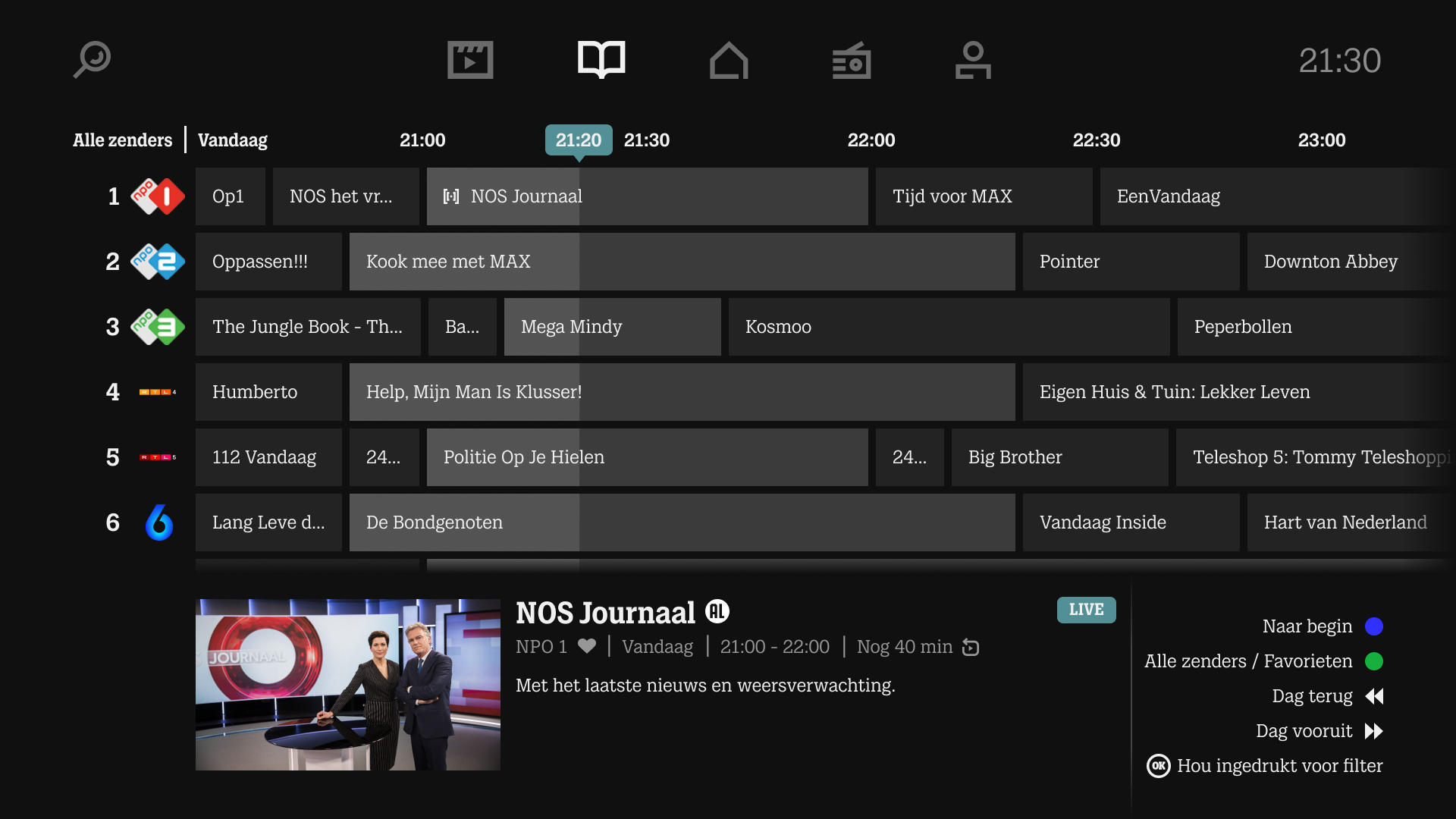Select Help, Mijn Man Is Klusser! program
This screenshot has height=819, width=1456.
tap(682, 392)
